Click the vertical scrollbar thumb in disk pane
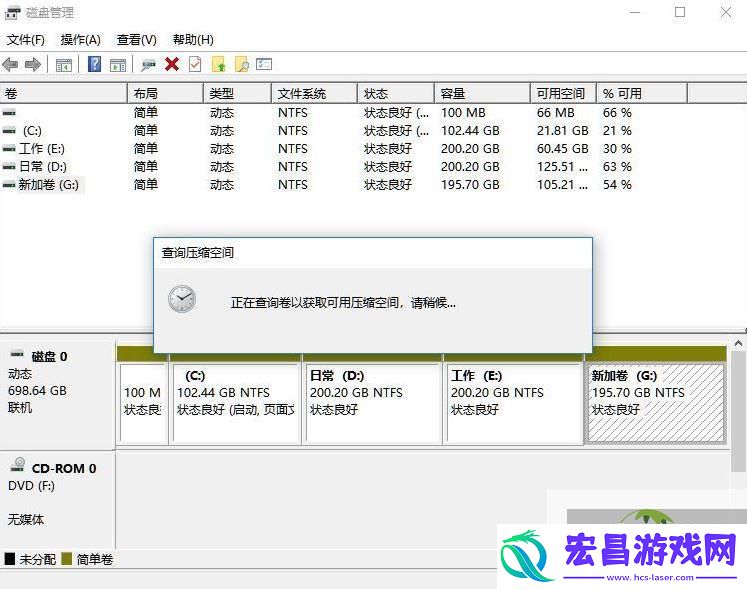 point(738,412)
